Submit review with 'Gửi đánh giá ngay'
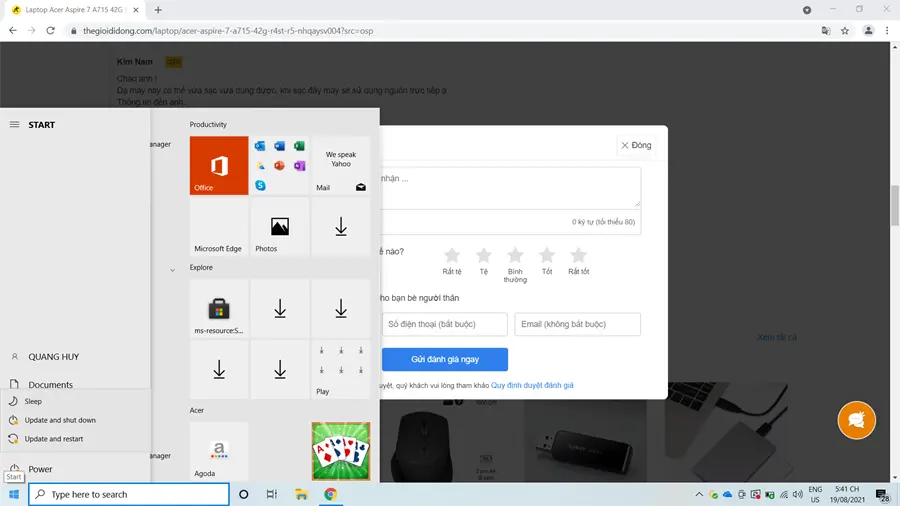This screenshot has height=506, width=900. coord(445,359)
